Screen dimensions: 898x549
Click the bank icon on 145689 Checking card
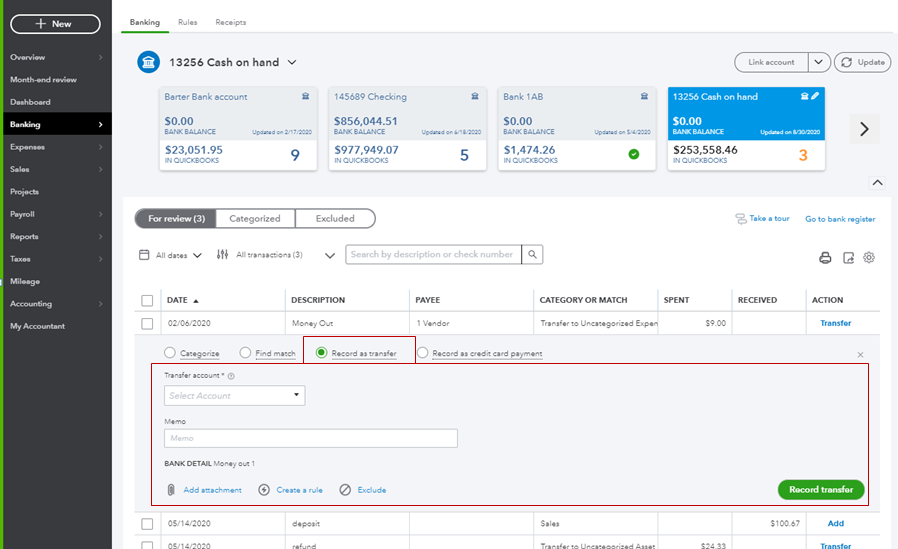click(x=475, y=96)
